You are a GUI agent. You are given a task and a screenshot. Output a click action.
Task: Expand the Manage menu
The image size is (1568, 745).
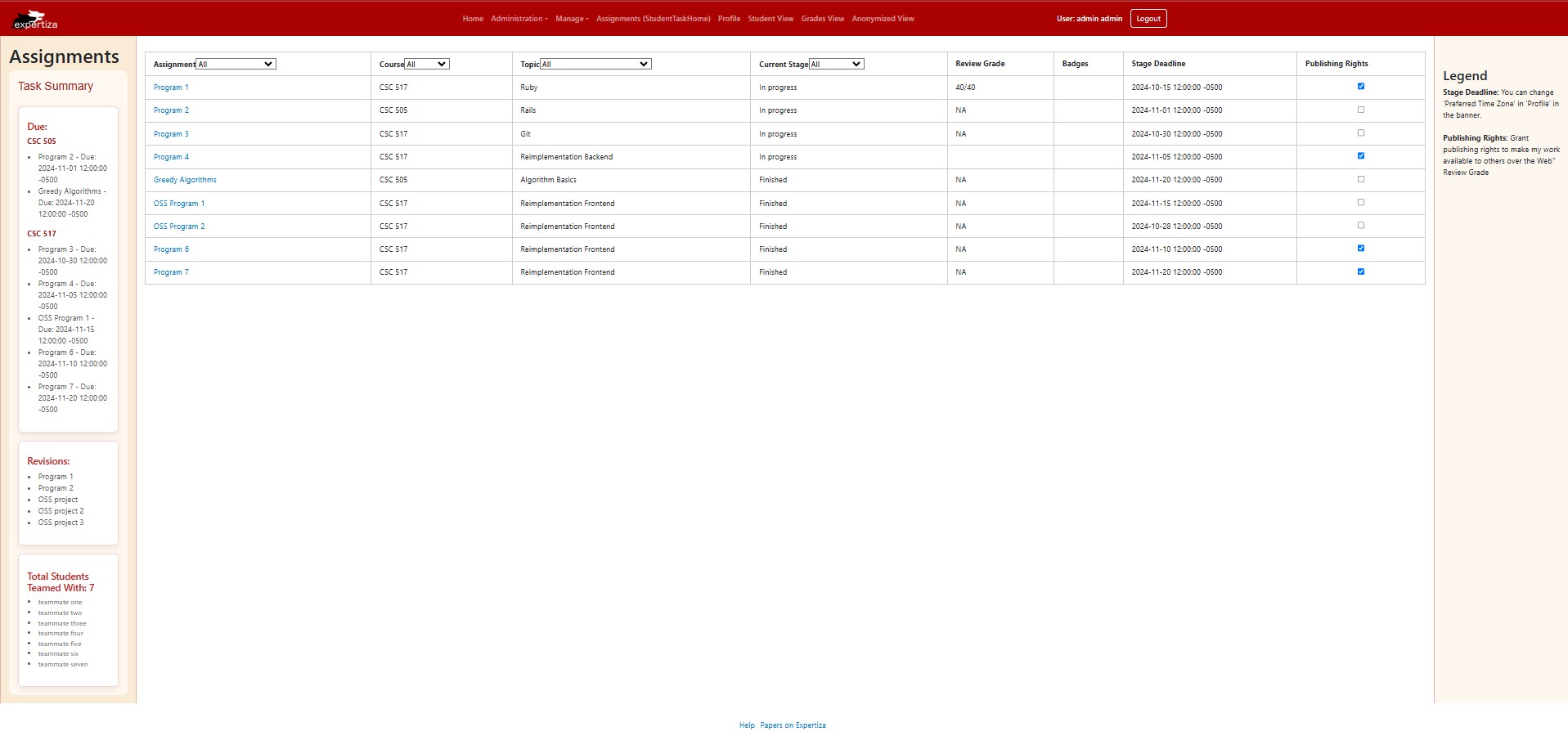click(x=571, y=18)
